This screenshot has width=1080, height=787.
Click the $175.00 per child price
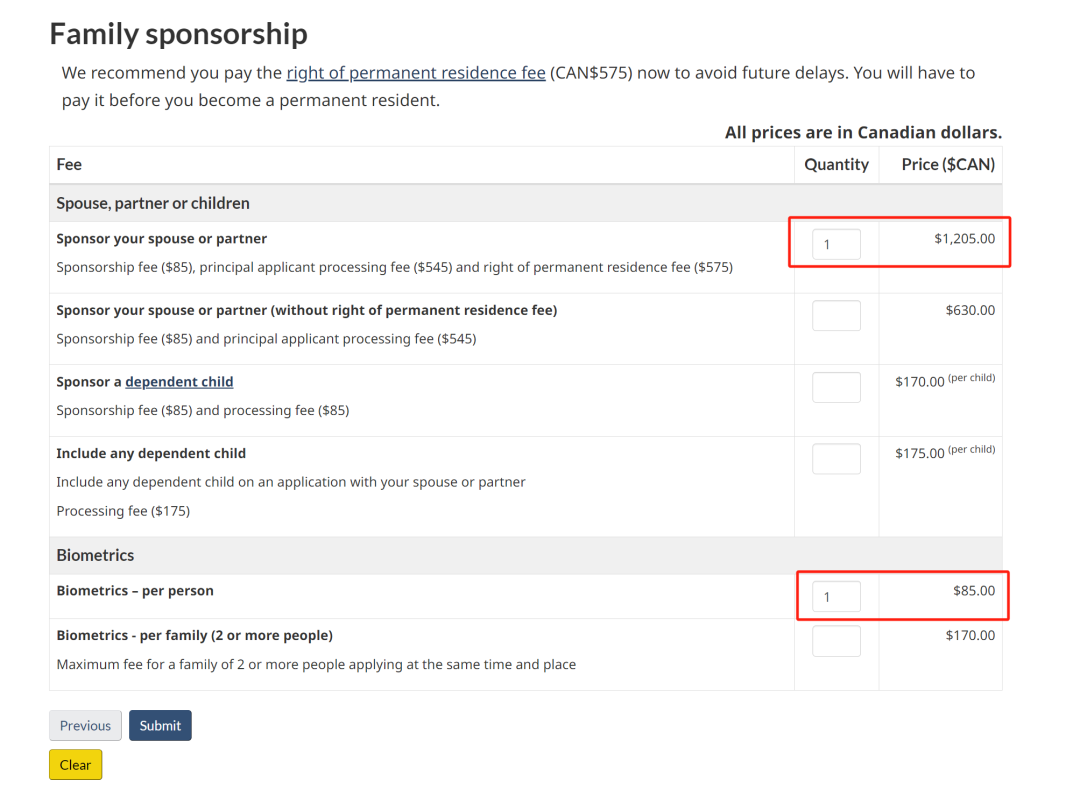(919, 454)
